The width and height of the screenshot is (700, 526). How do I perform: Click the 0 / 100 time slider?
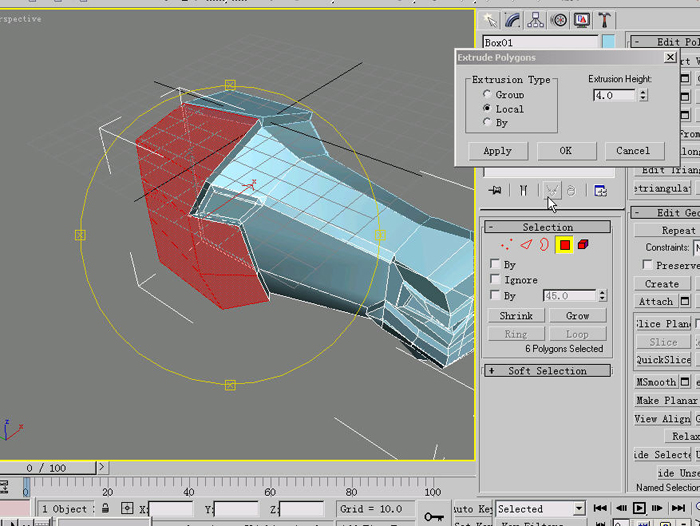[46, 468]
